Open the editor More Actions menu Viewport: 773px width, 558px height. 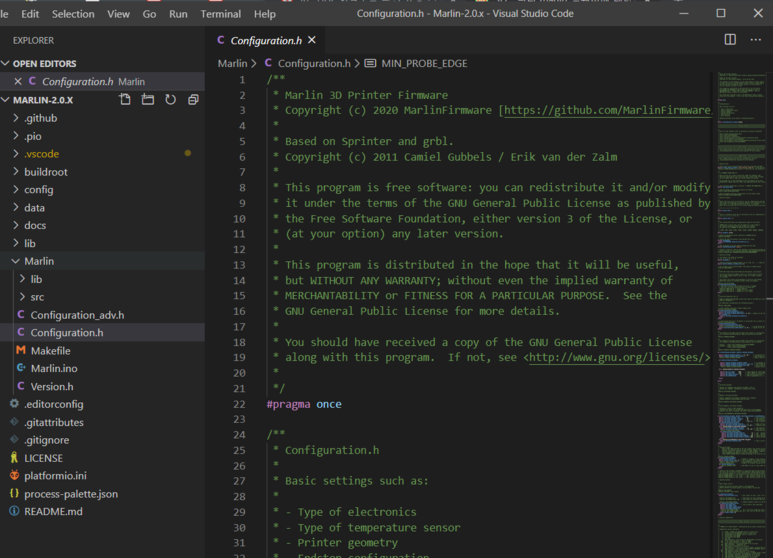pyautogui.click(x=756, y=39)
